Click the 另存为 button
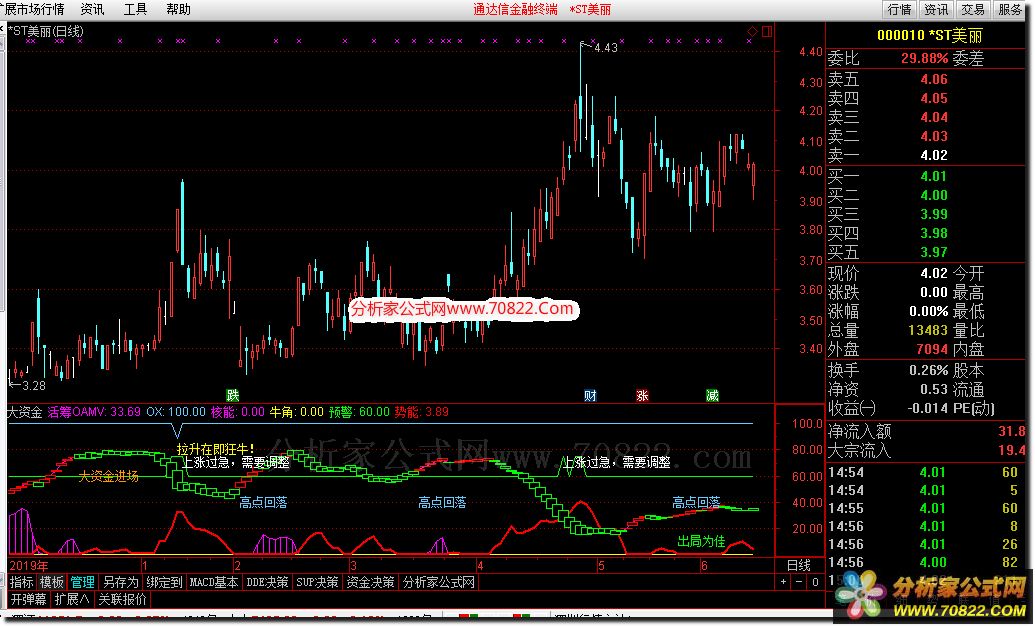This screenshot has height=626, width=1035. [x=121, y=582]
